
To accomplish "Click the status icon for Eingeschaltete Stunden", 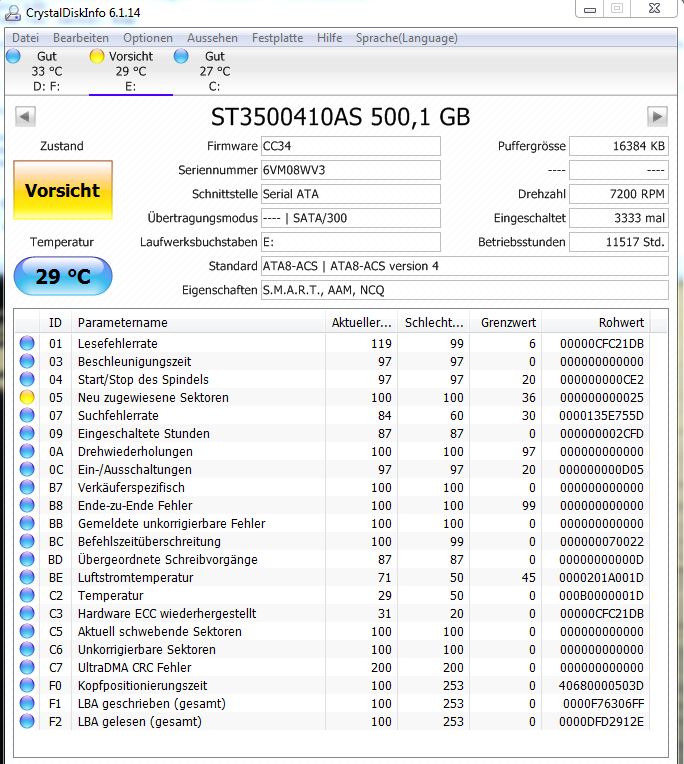I will pos(27,433).
